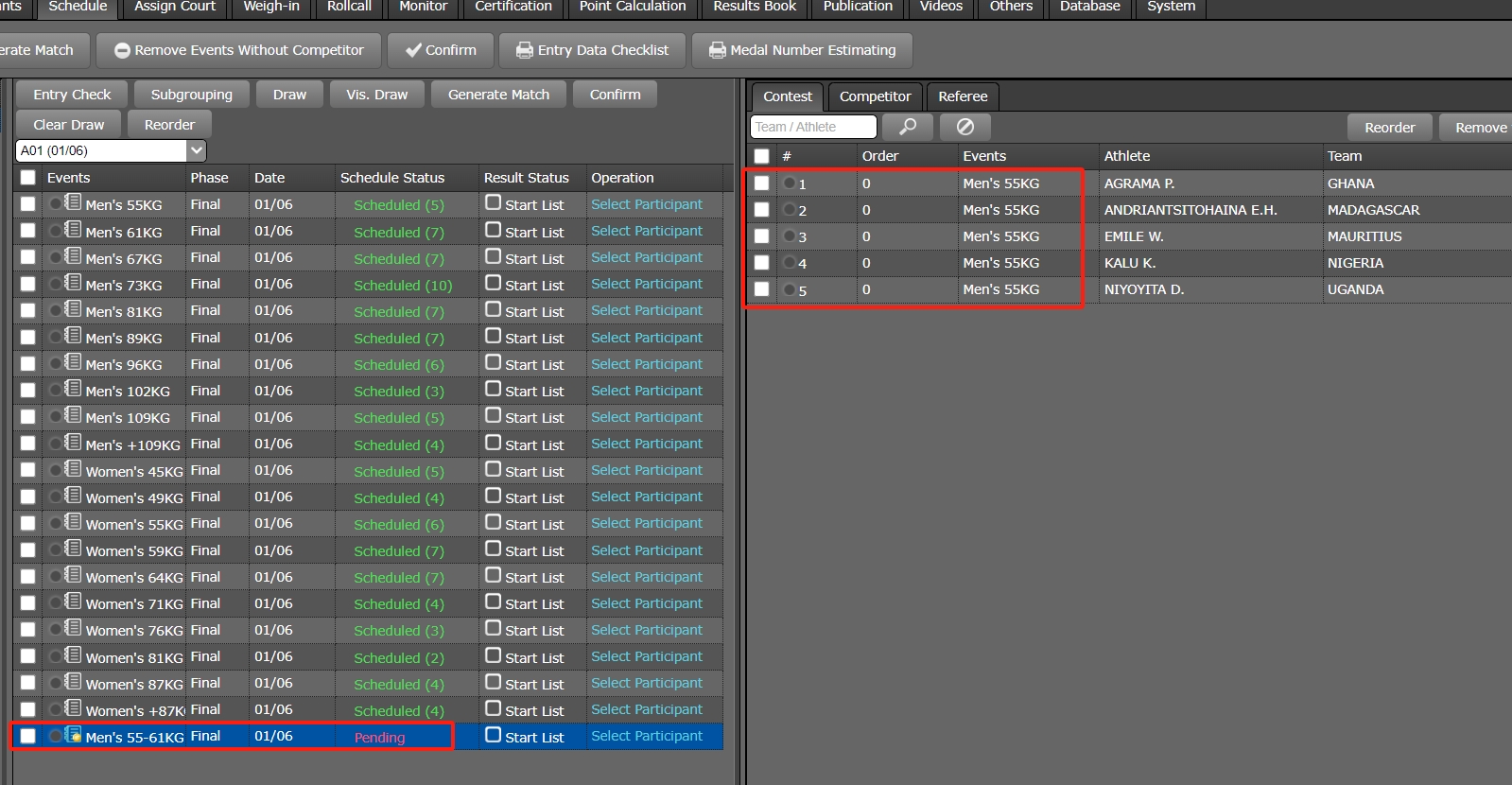
Task: Click Select Participant for Women's 76KG
Action: pos(647,630)
